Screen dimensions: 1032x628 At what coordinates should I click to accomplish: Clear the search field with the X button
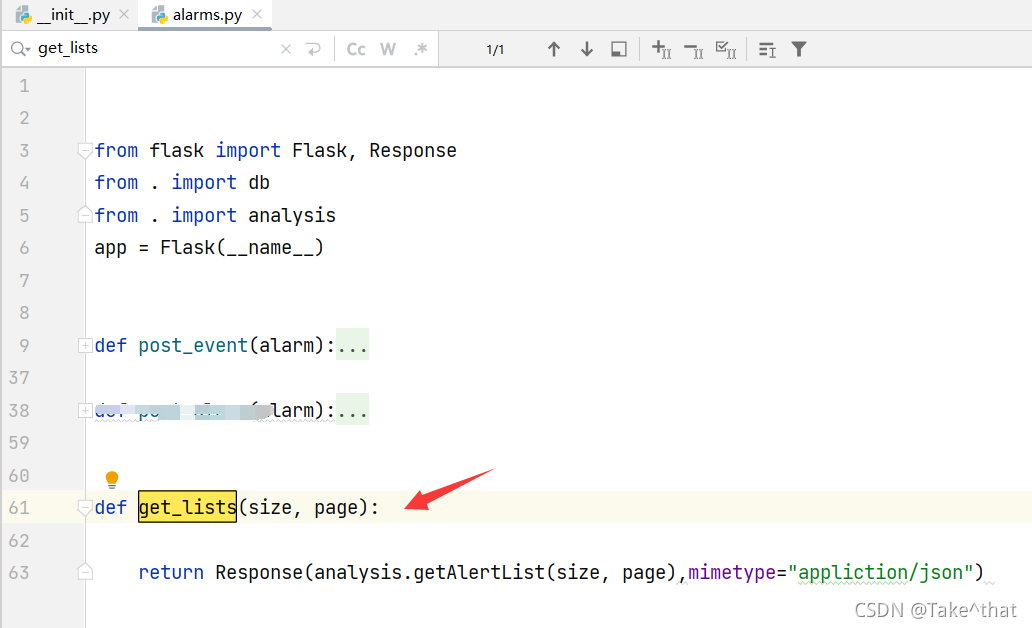click(285, 48)
